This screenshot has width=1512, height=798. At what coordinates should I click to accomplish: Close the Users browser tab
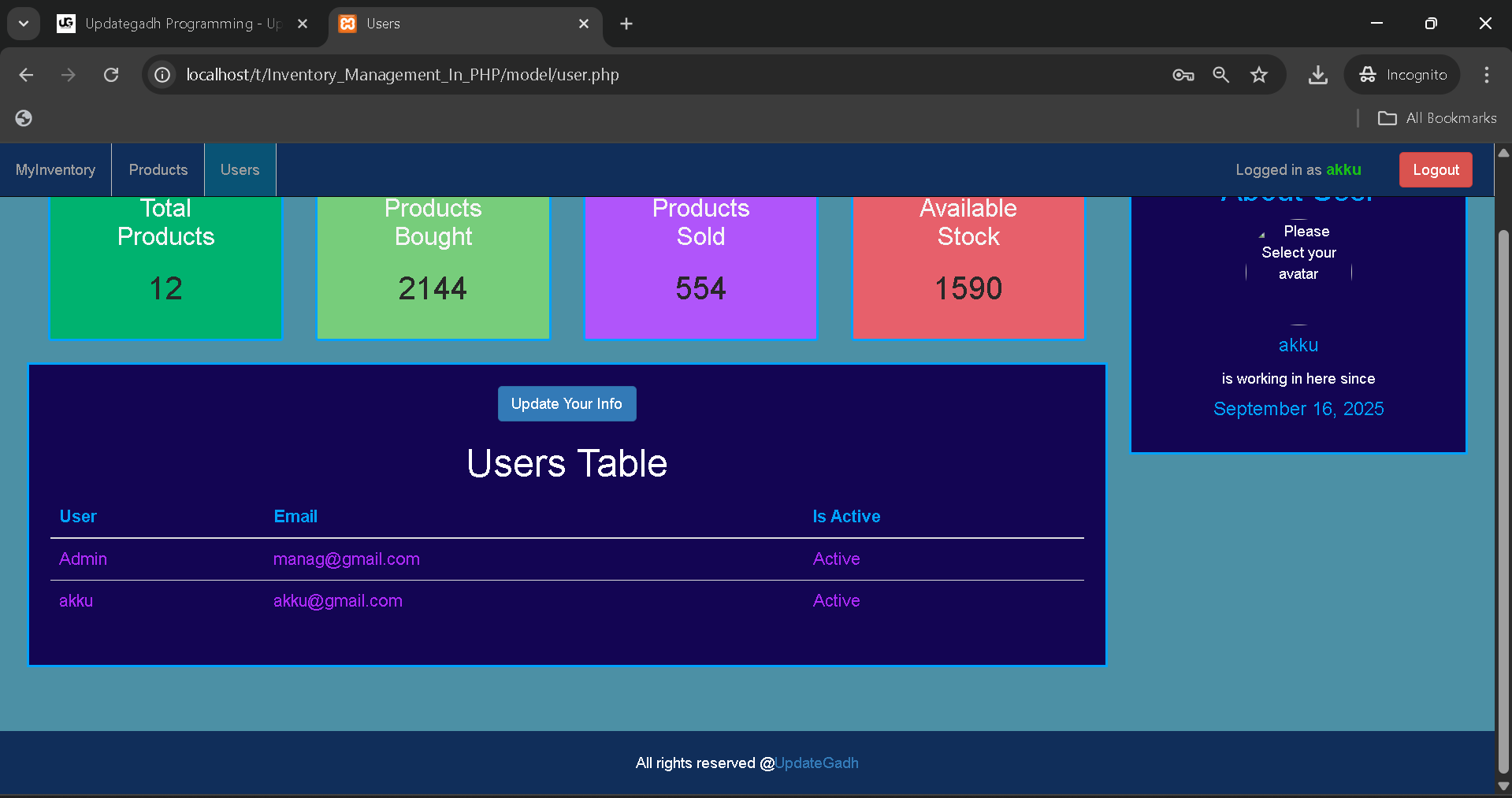[584, 24]
